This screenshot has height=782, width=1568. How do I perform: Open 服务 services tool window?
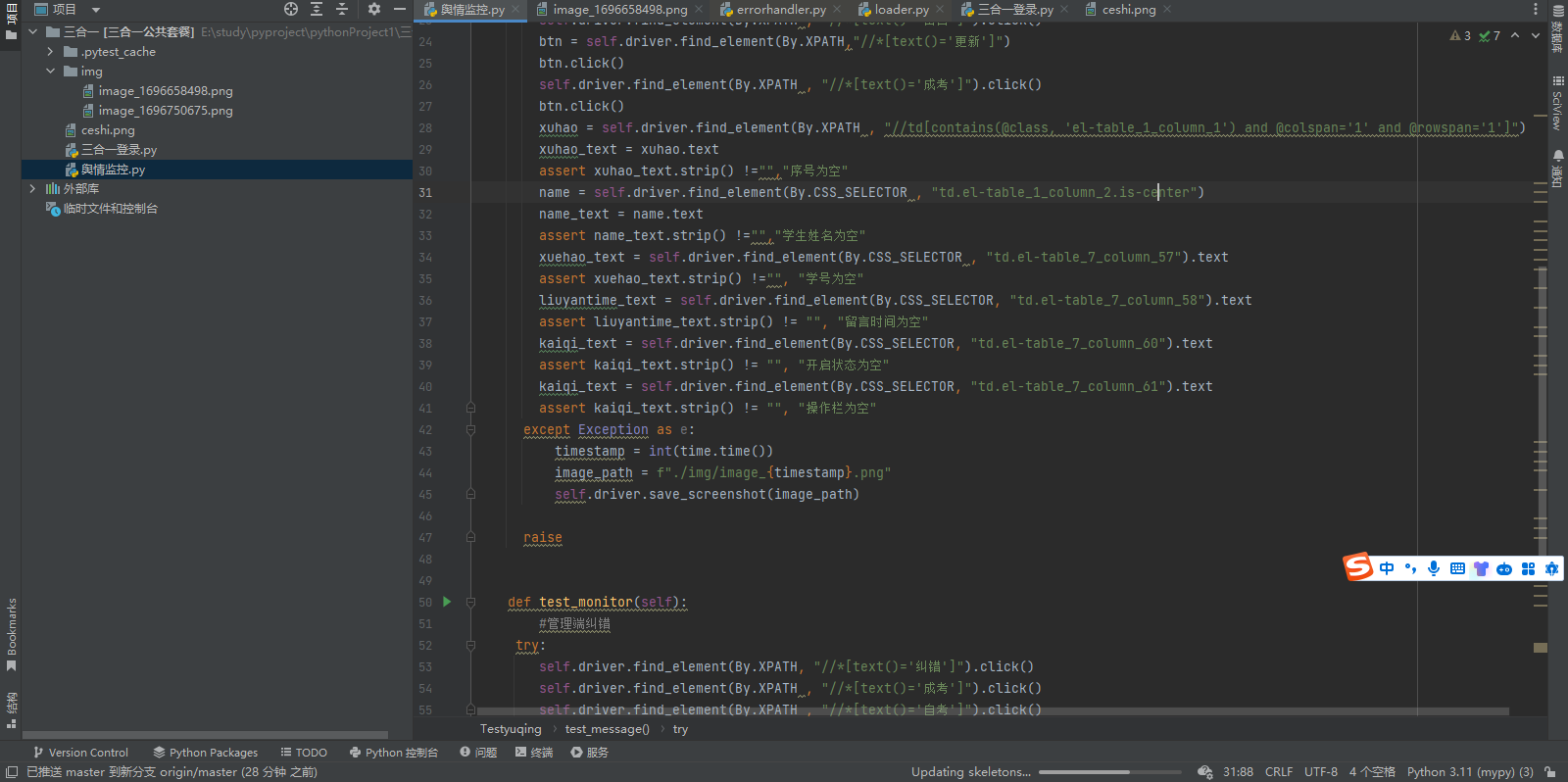[590, 753]
